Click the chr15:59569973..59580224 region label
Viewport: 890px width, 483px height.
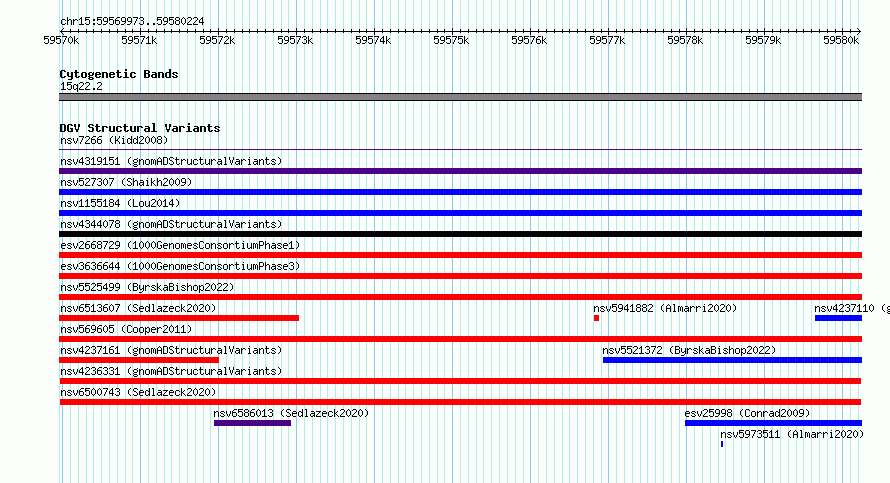pyautogui.click(x=132, y=21)
